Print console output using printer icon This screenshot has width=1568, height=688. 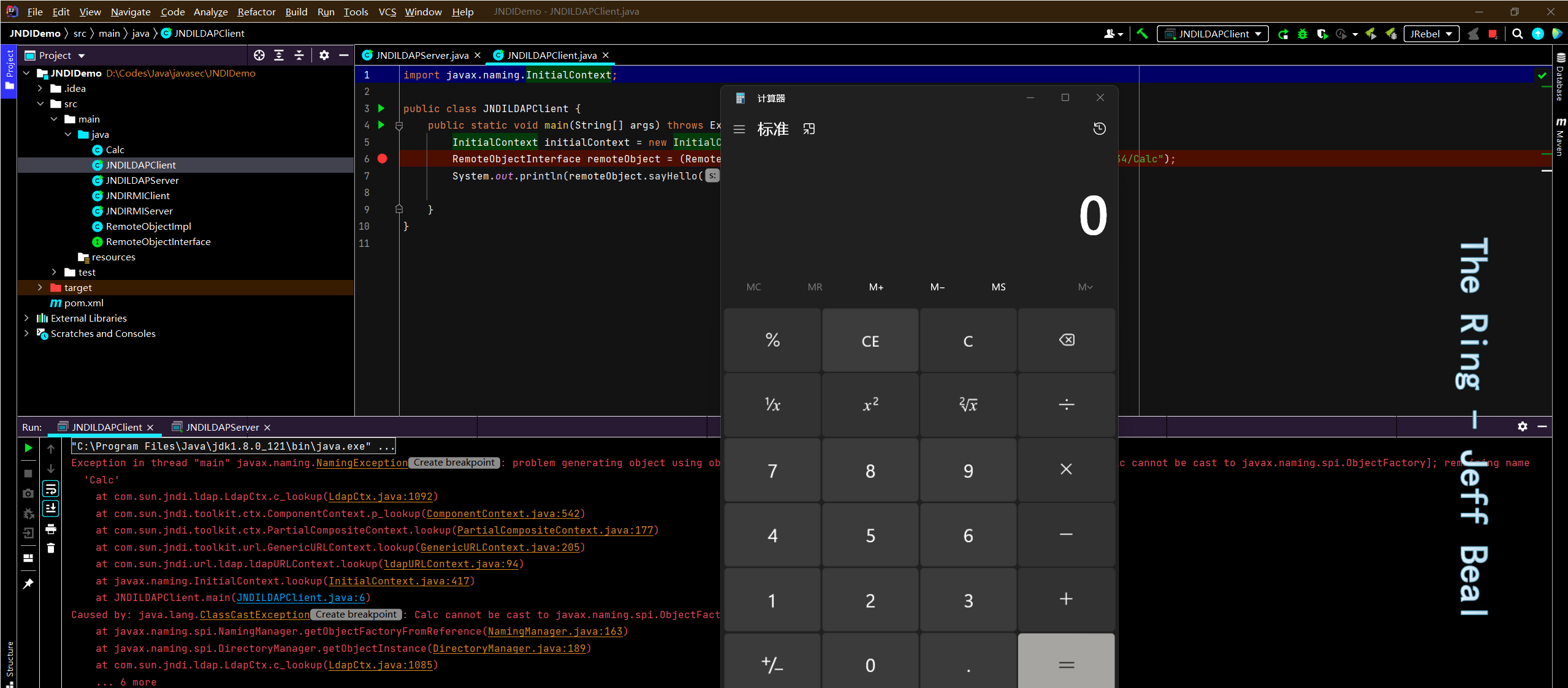tap(51, 529)
